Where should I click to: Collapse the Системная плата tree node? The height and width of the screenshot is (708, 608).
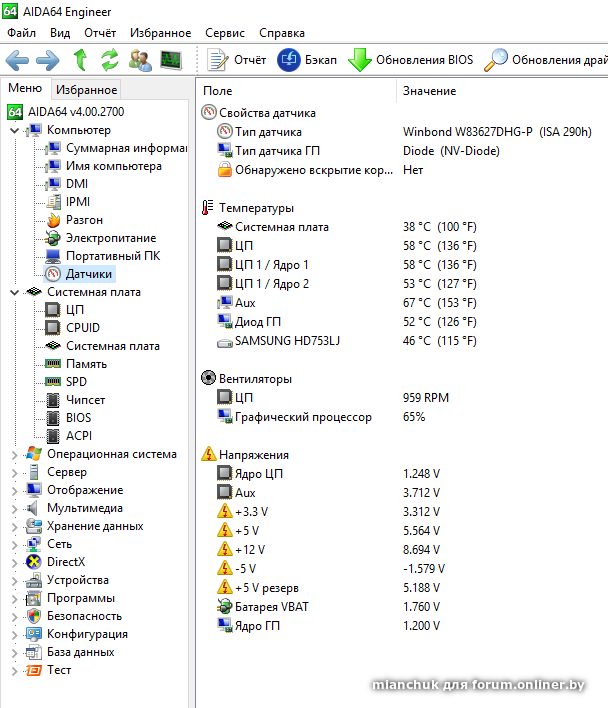(14, 293)
